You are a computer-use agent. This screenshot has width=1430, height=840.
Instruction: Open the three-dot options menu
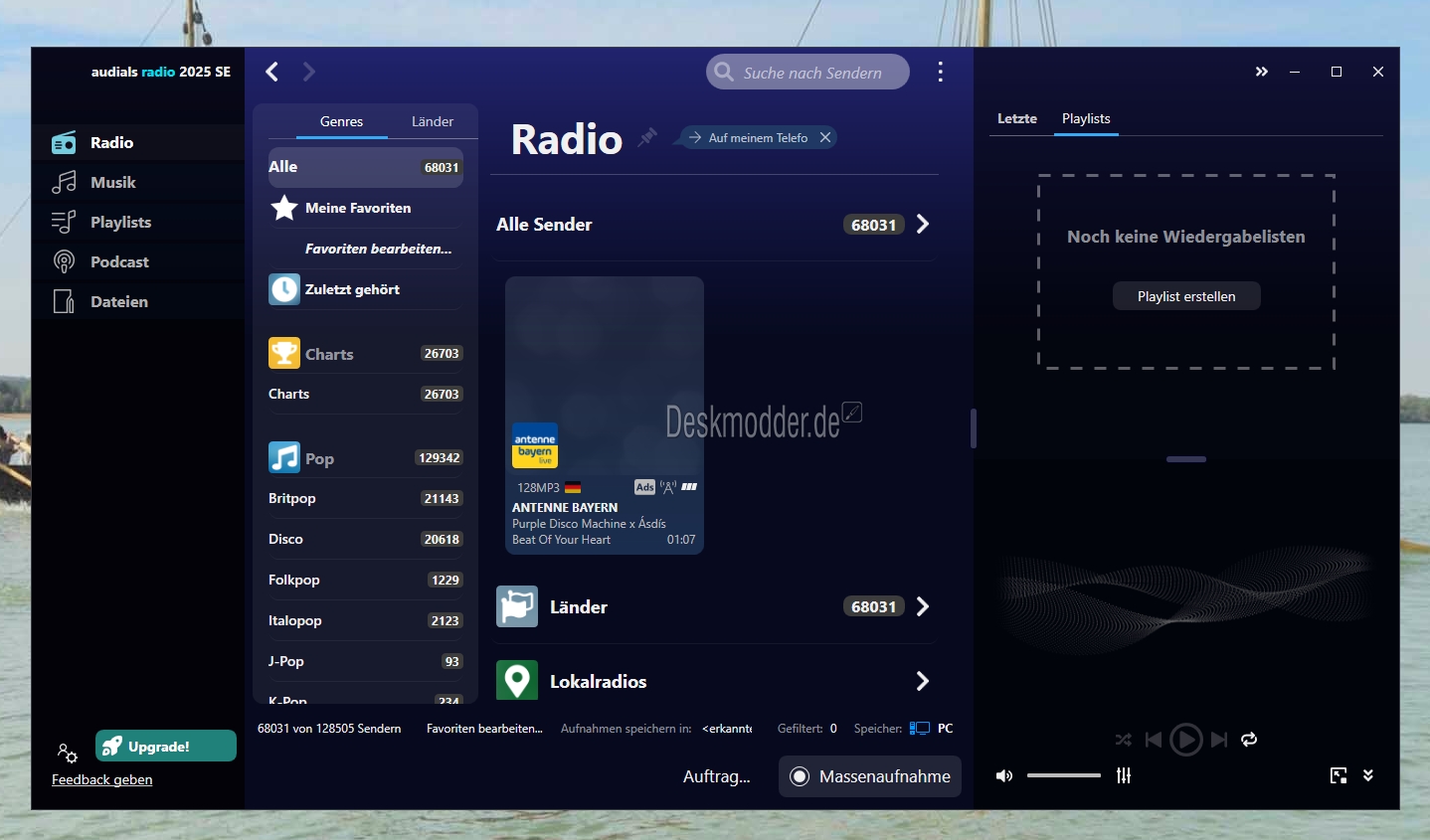click(x=940, y=72)
